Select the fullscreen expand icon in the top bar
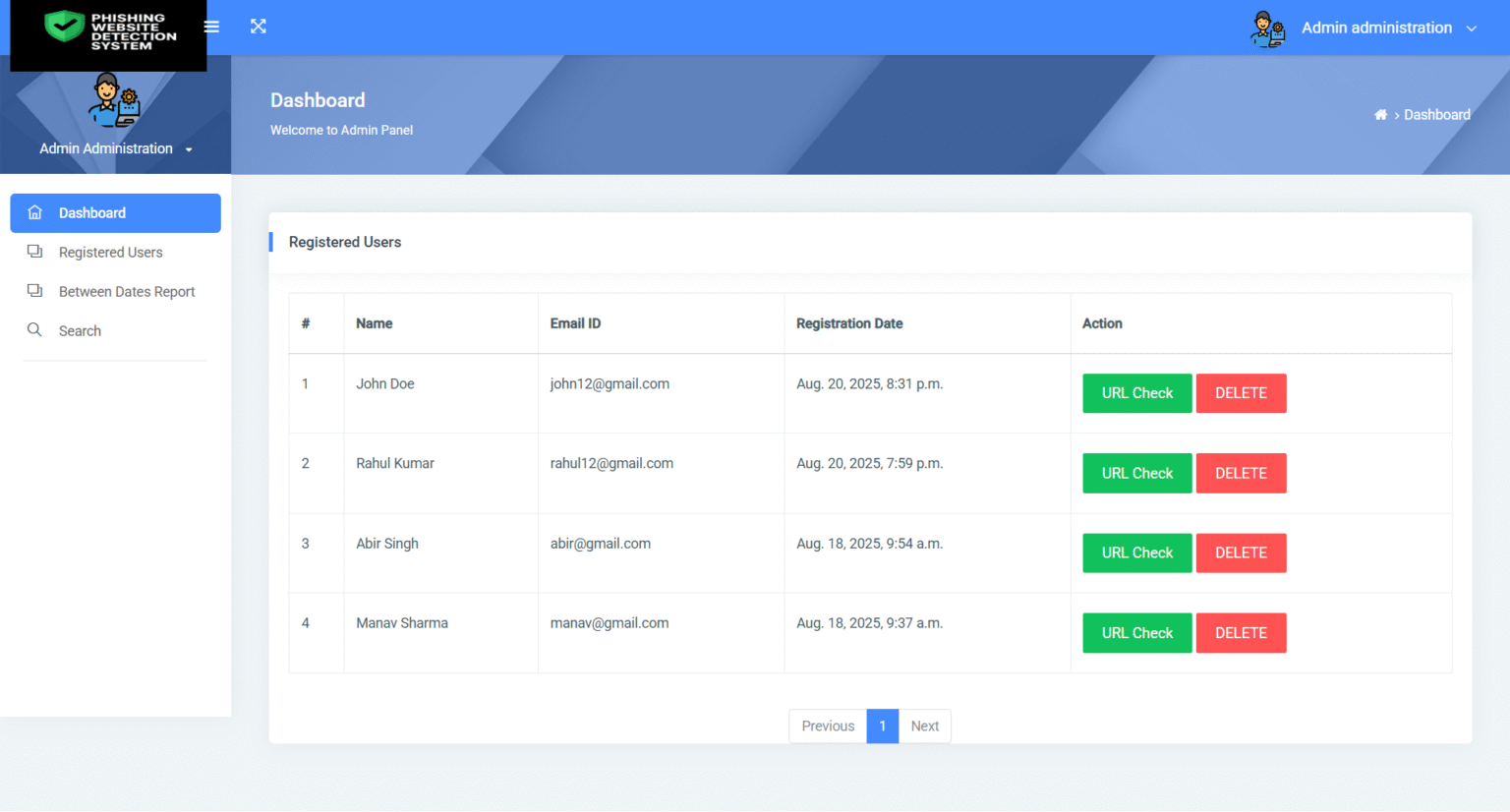This screenshot has width=1510, height=812. coord(258,27)
